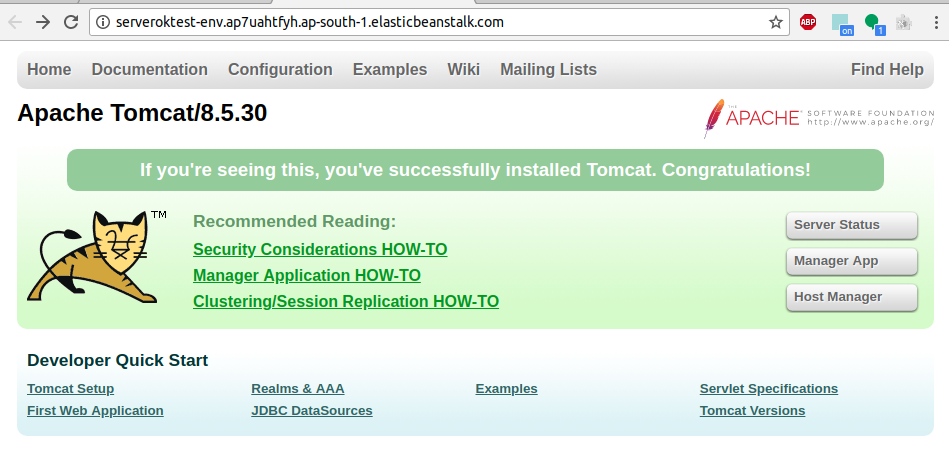Click the Server Status button
The width and height of the screenshot is (949, 449).
click(x=851, y=225)
